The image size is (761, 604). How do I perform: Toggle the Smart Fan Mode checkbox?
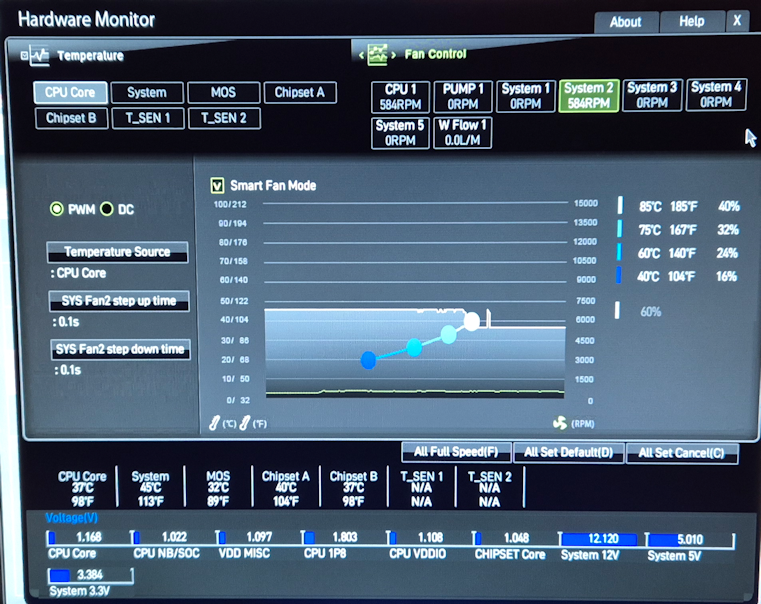point(217,185)
